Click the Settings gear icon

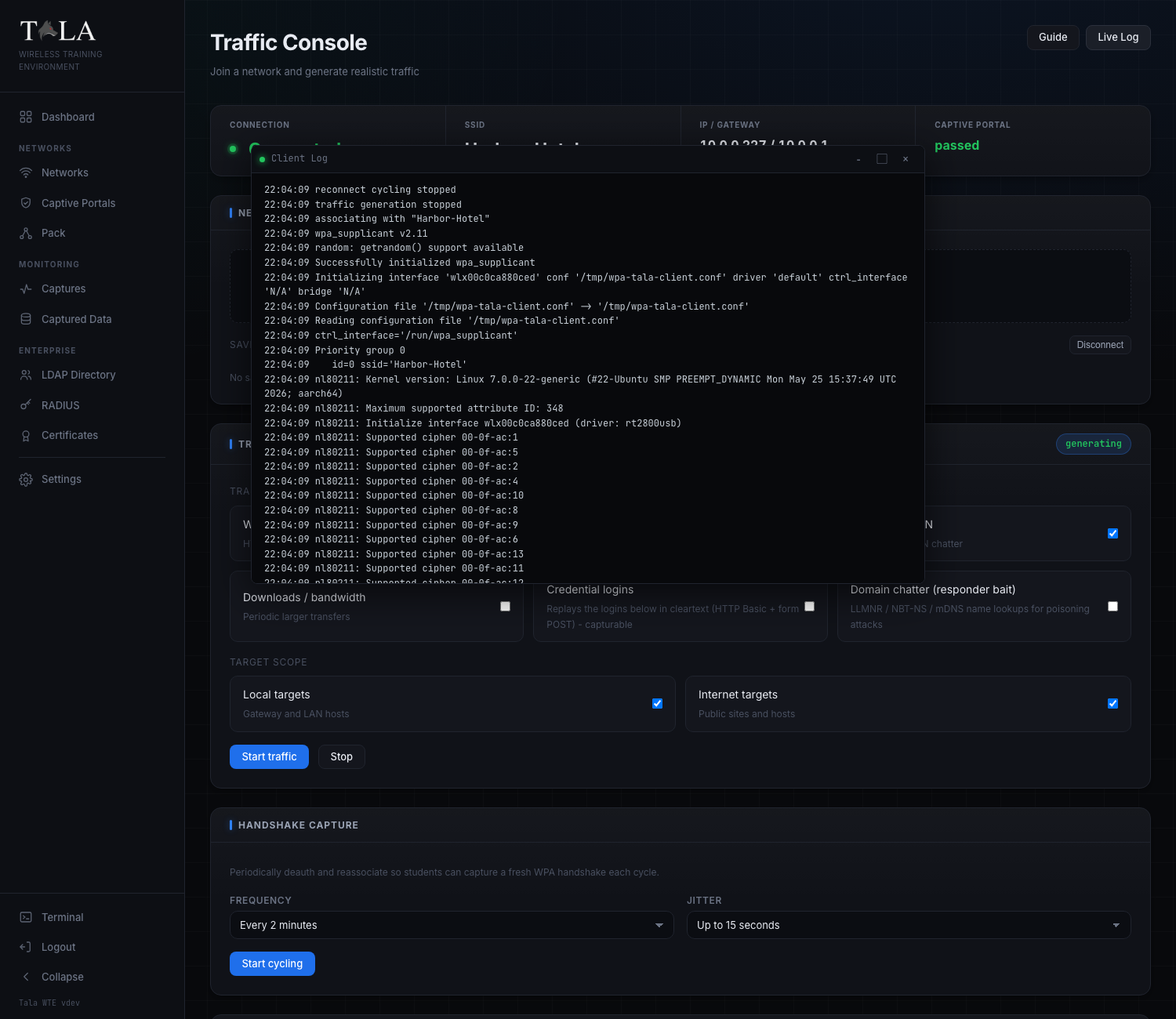pos(26,479)
